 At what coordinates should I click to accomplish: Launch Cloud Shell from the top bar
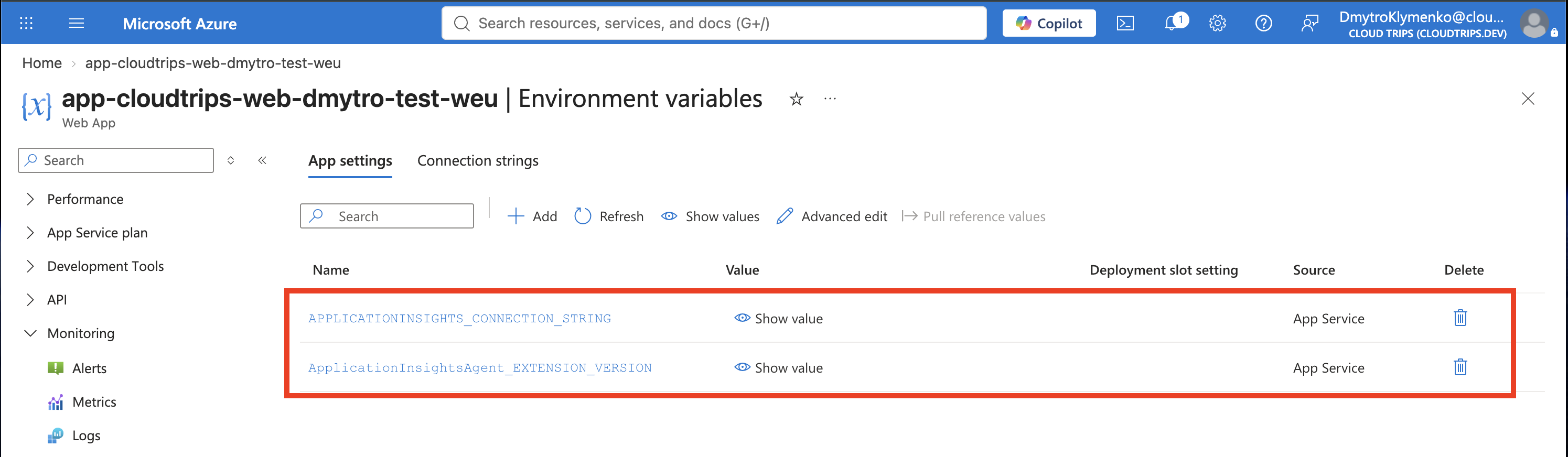1125,23
